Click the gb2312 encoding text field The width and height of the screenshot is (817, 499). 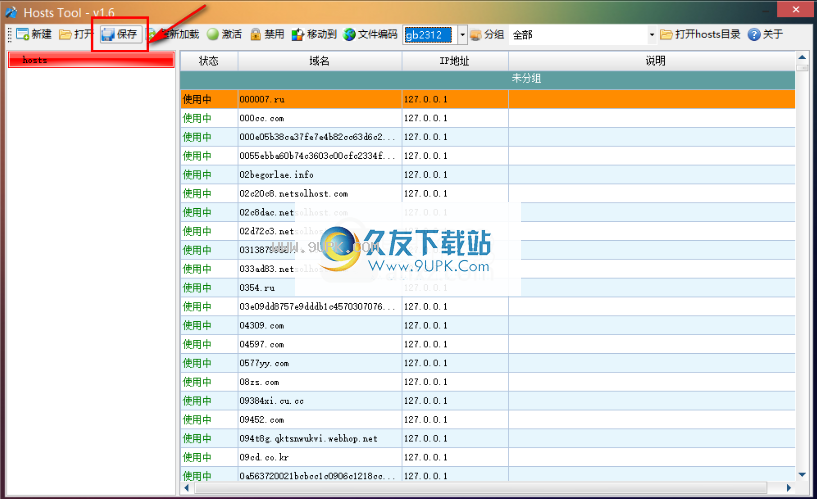(430, 35)
